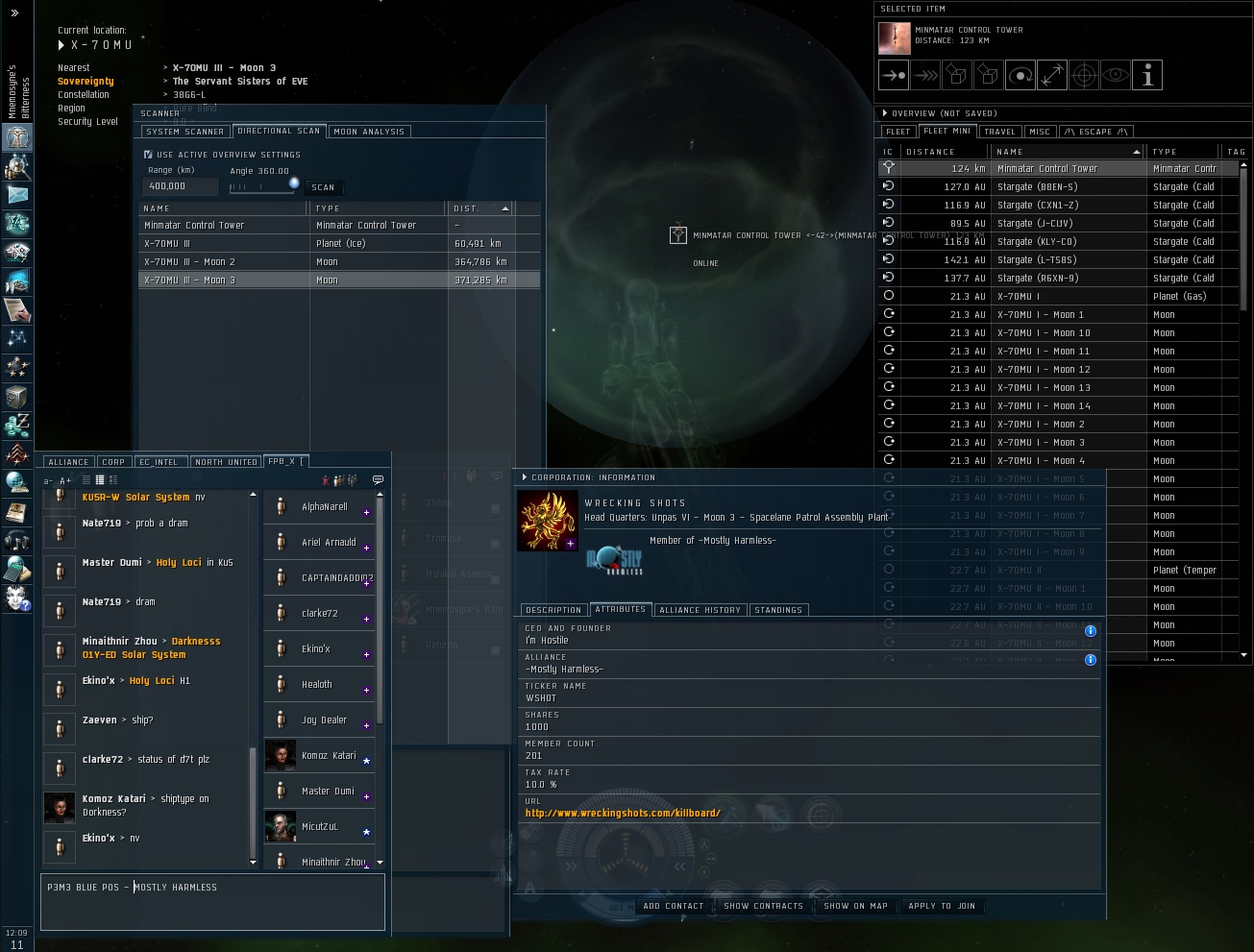
Task: Switch to the EC_INTEL chat tab
Action: (x=160, y=462)
